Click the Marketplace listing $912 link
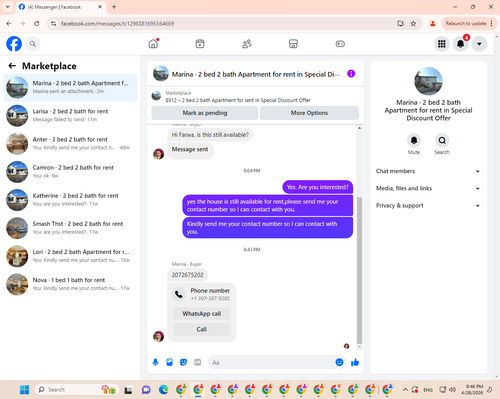Screen dimensions: 500x399 238,100
